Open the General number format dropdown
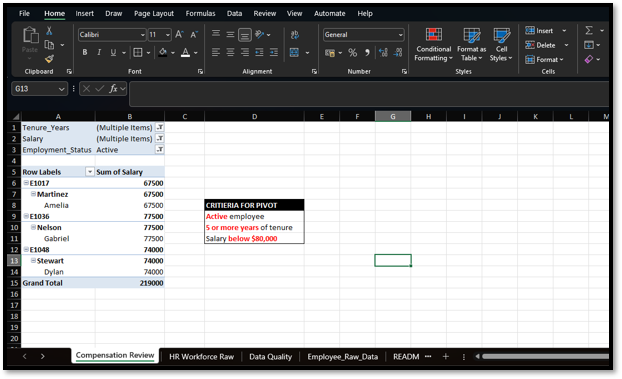This screenshot has height=379, width=622. (x=401, y=35)
